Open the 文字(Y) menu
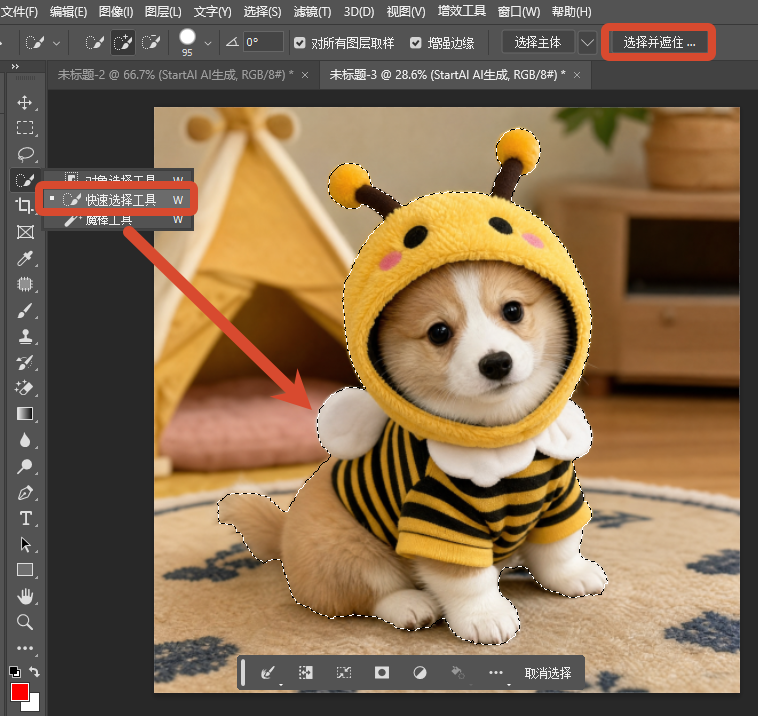The image size is (758, 716). pos(213,12)
